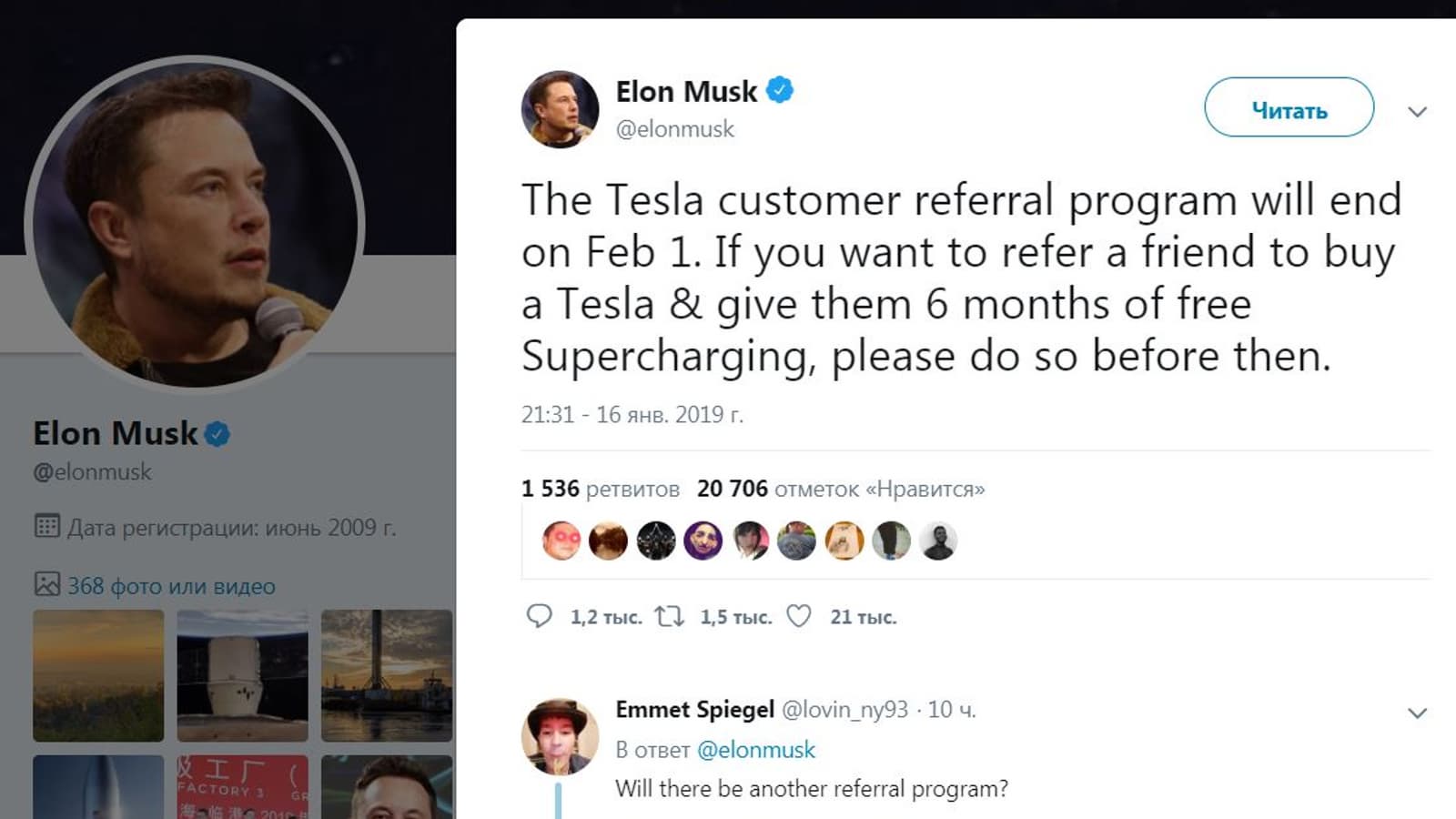Open the 368 фото или видео link
The height and width of the screenshot is (819, 1456).
click(x=171, y=586)
